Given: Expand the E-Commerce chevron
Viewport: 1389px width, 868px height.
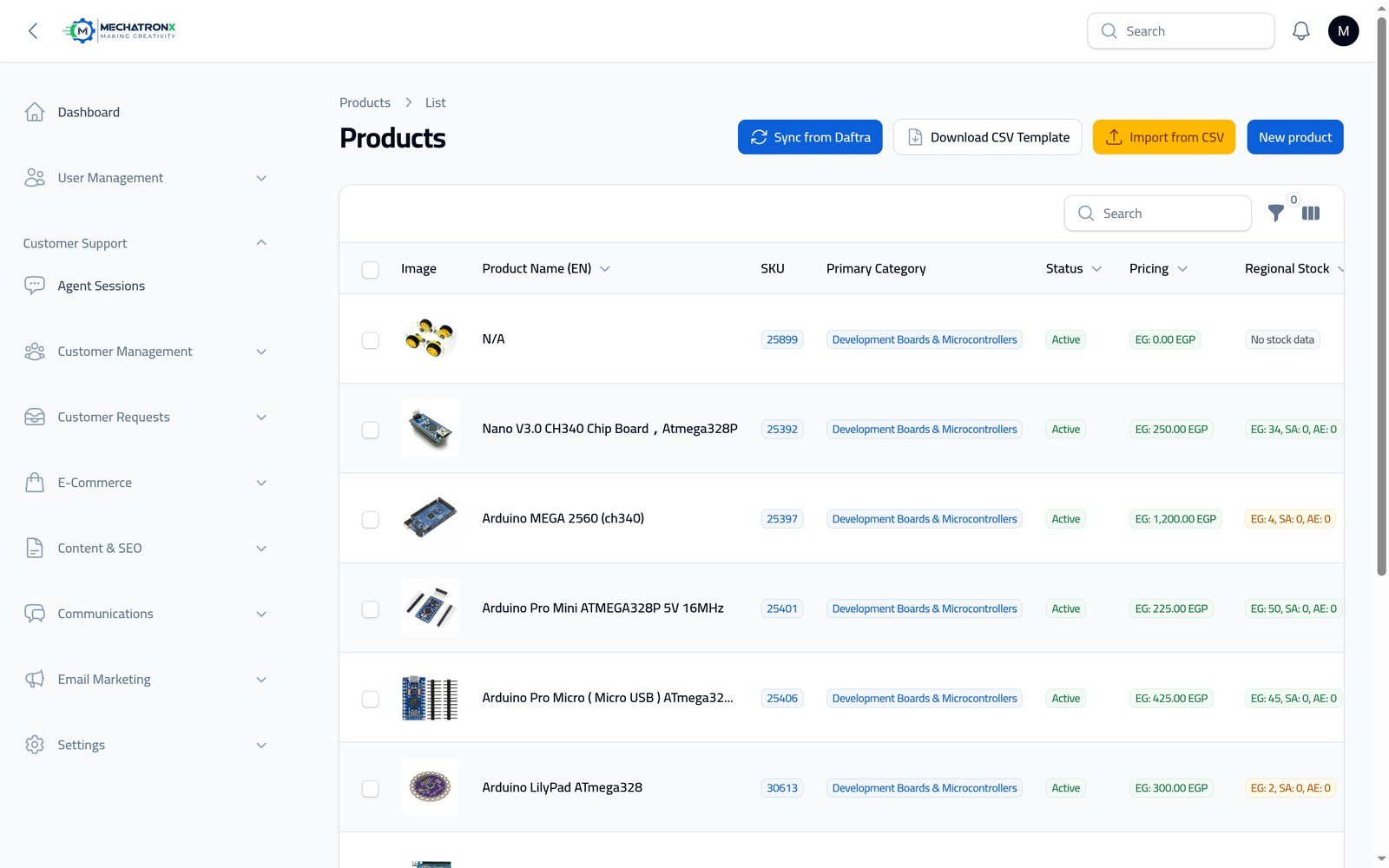Looking at the screenshot, I should click(x=261, y=483).
